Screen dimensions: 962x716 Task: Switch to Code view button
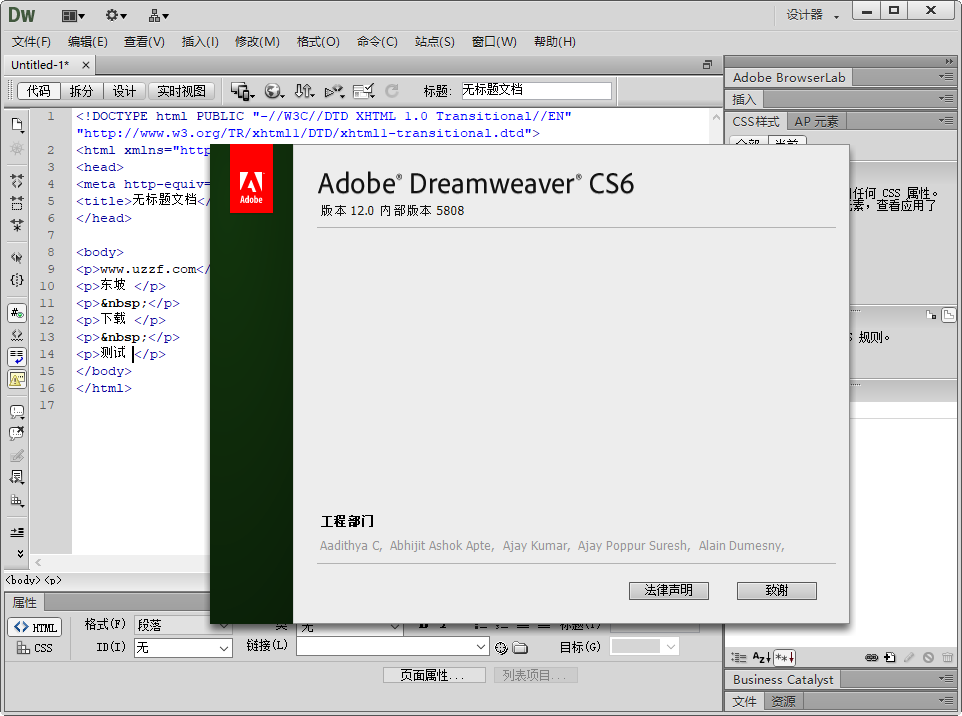coord(38,91)
